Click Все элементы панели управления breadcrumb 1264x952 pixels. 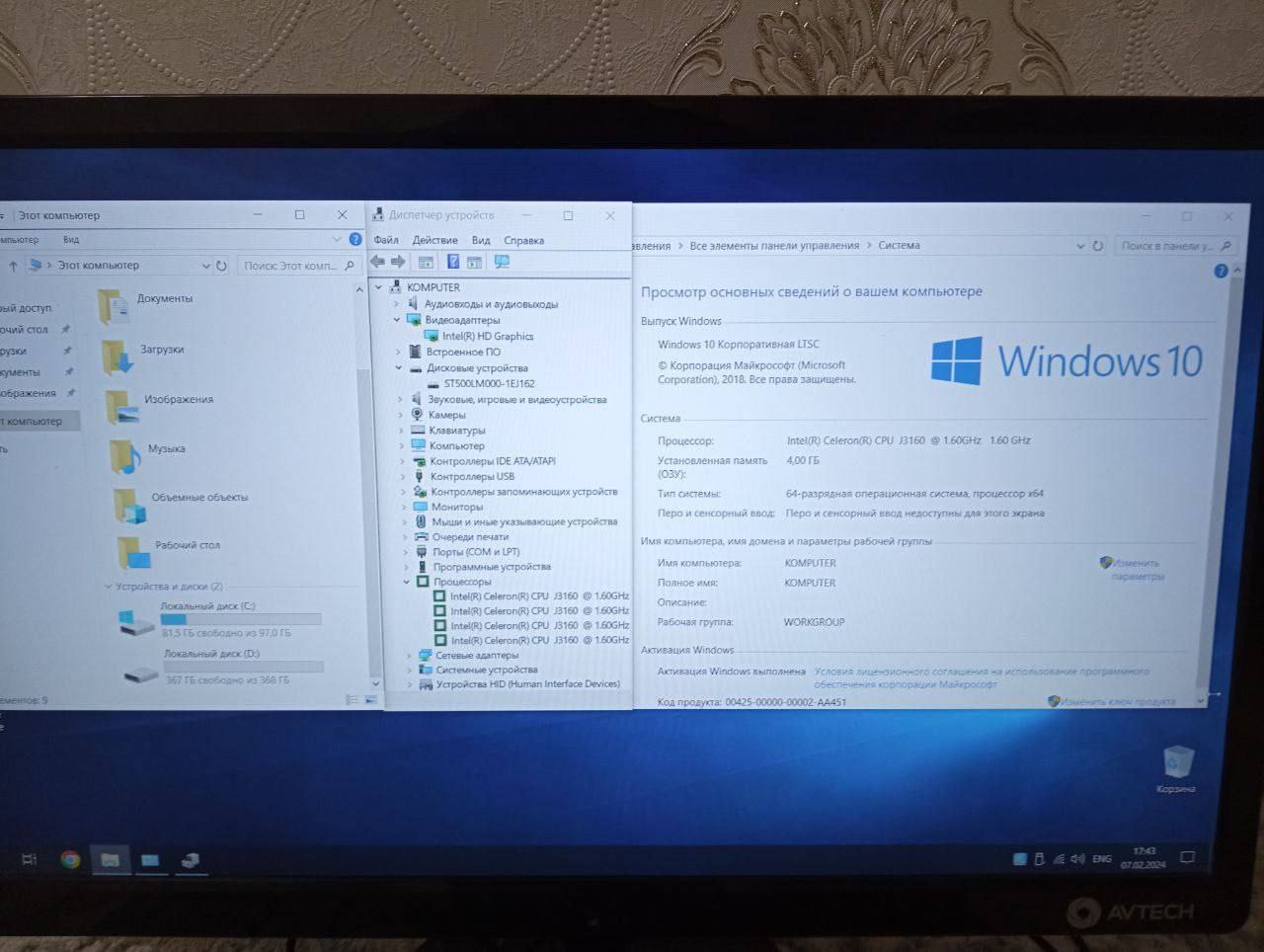pos(774,246)
